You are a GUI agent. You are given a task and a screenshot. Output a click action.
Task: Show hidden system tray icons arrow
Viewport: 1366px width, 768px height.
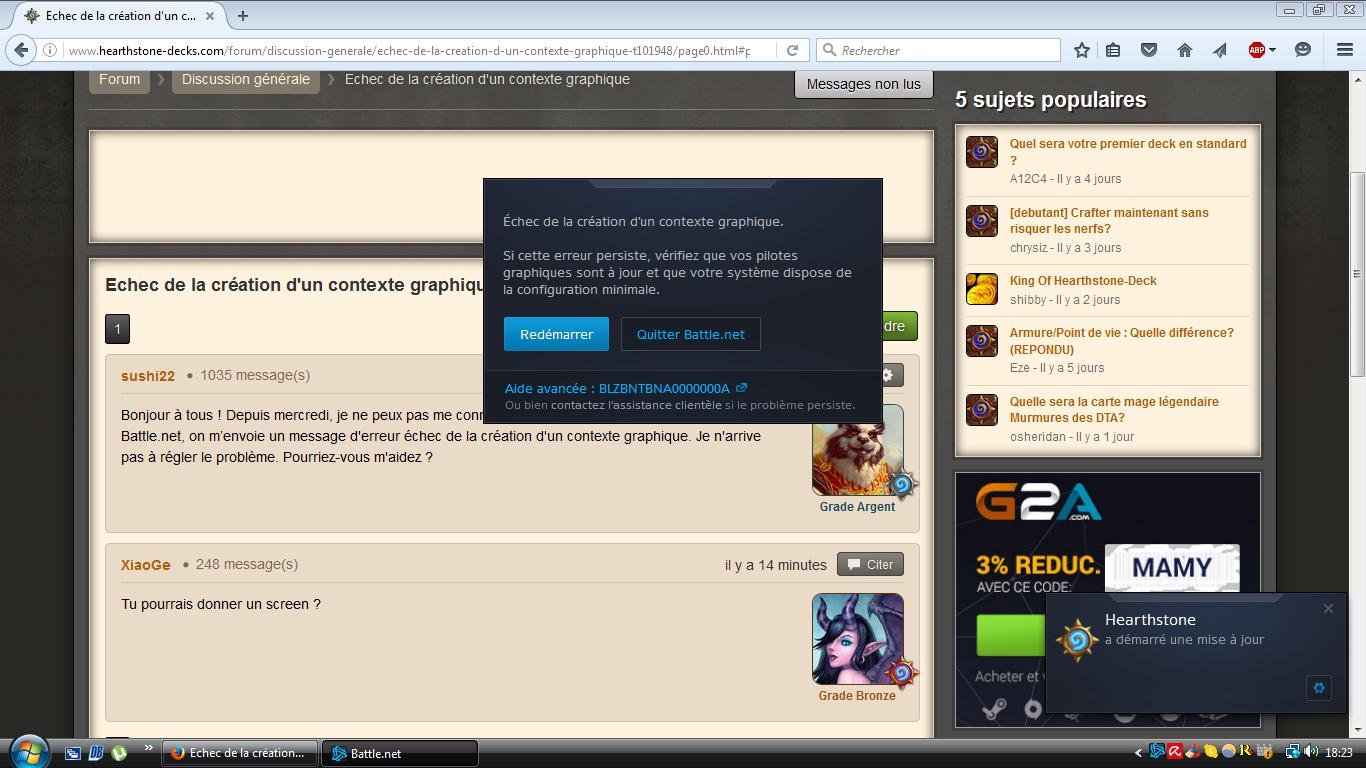pos(1138,753)
